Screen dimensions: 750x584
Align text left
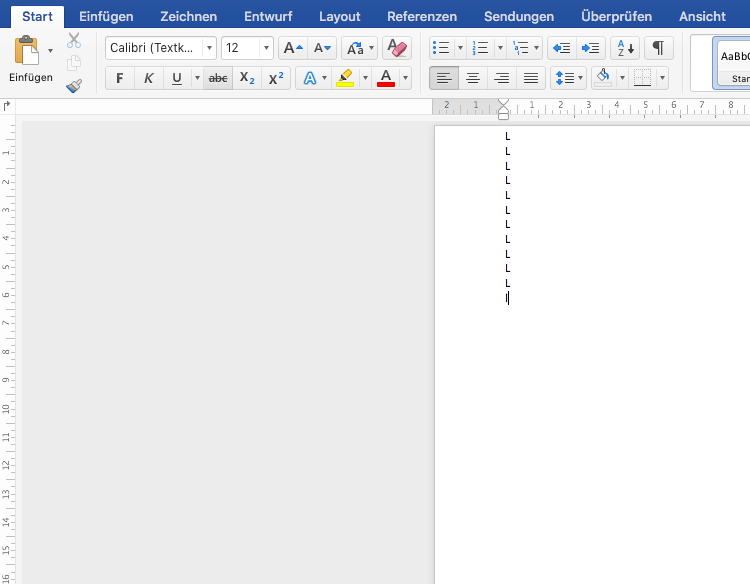444,78
